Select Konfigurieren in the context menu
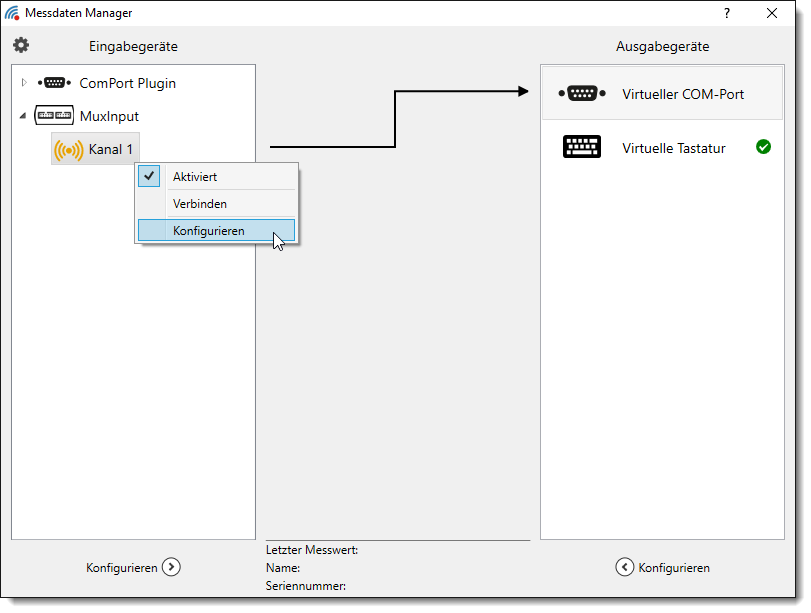Screen dimensions: 811x613 208,230
